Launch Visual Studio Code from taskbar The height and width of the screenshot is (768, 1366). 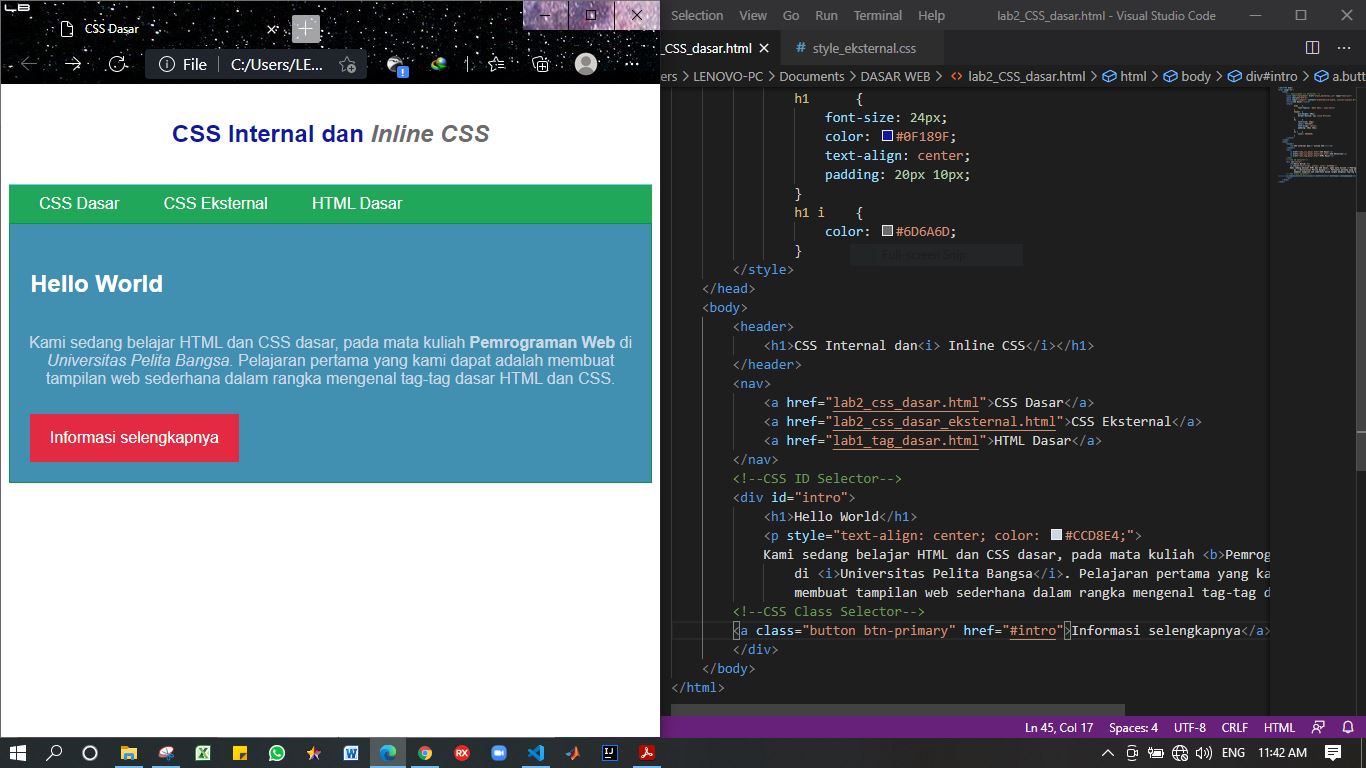coord(535,752)
